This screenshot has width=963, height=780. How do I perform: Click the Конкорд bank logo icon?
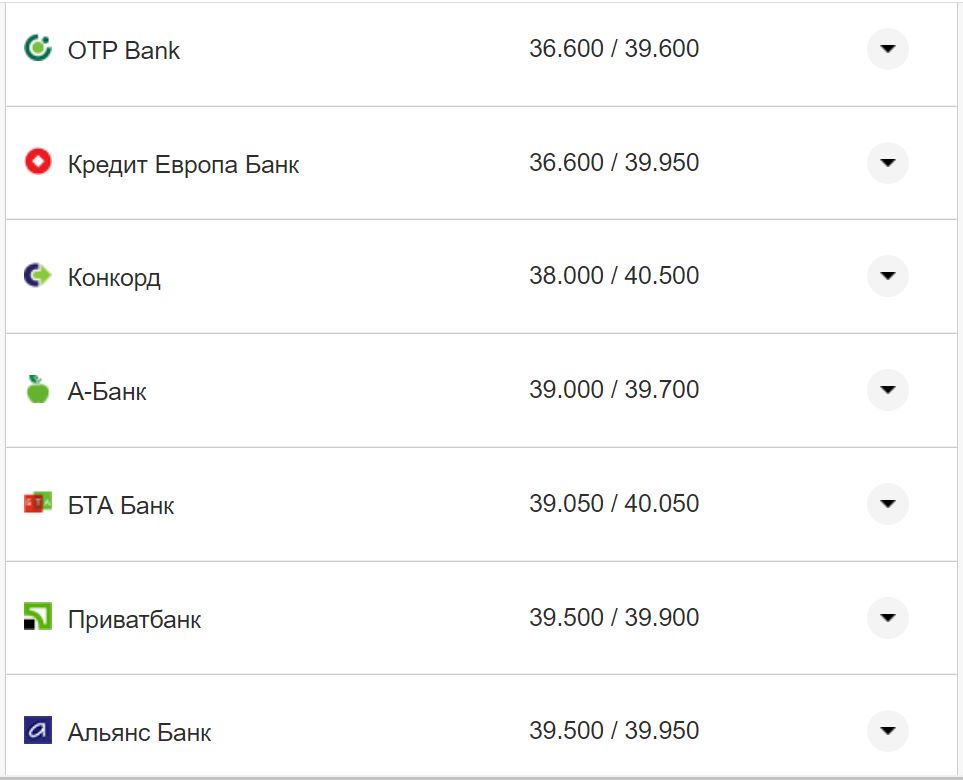tap(37, 275)
